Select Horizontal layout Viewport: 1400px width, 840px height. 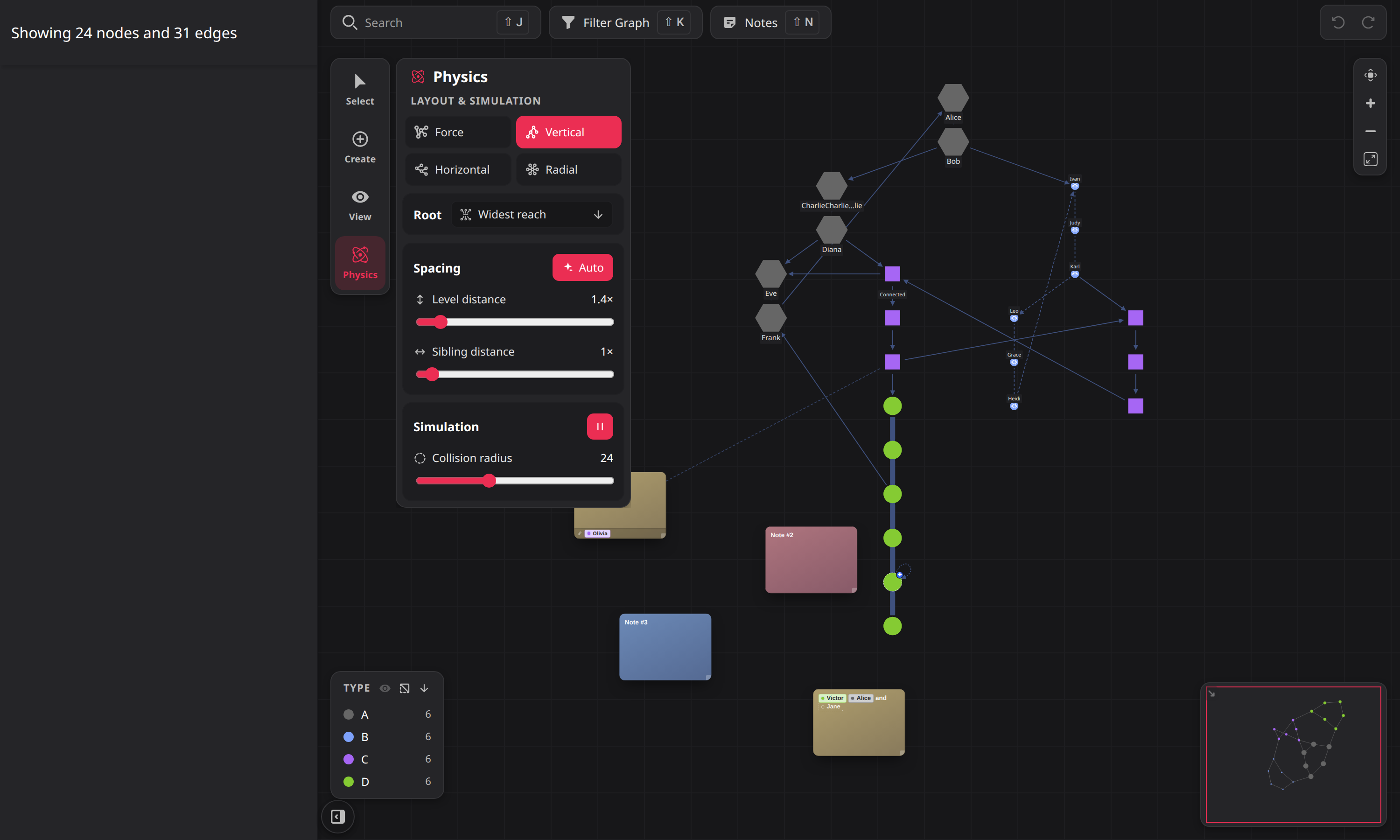pyautogui.click(x=458, y=169)
